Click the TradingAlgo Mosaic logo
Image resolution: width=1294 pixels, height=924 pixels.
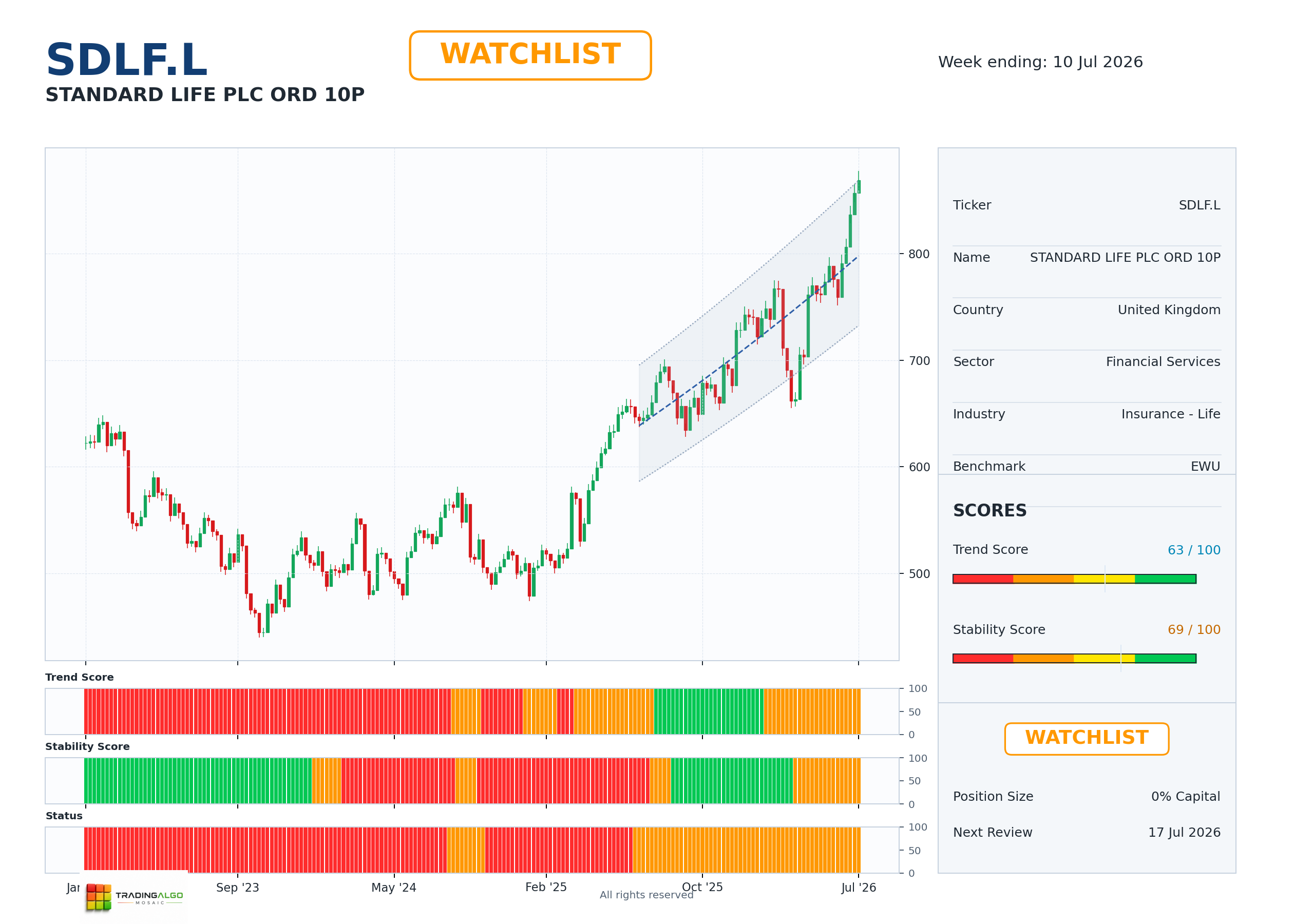tap(135, 897)
